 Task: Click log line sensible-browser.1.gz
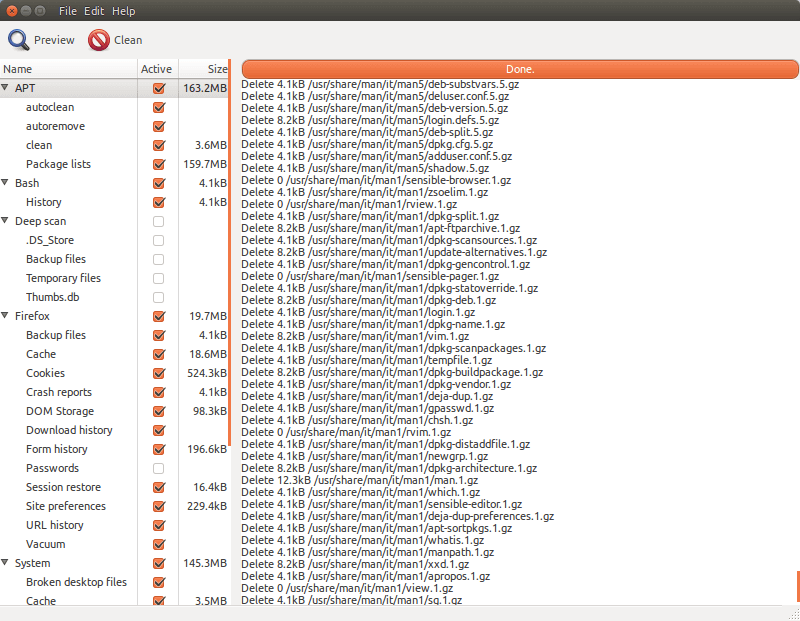pos(376,180)
